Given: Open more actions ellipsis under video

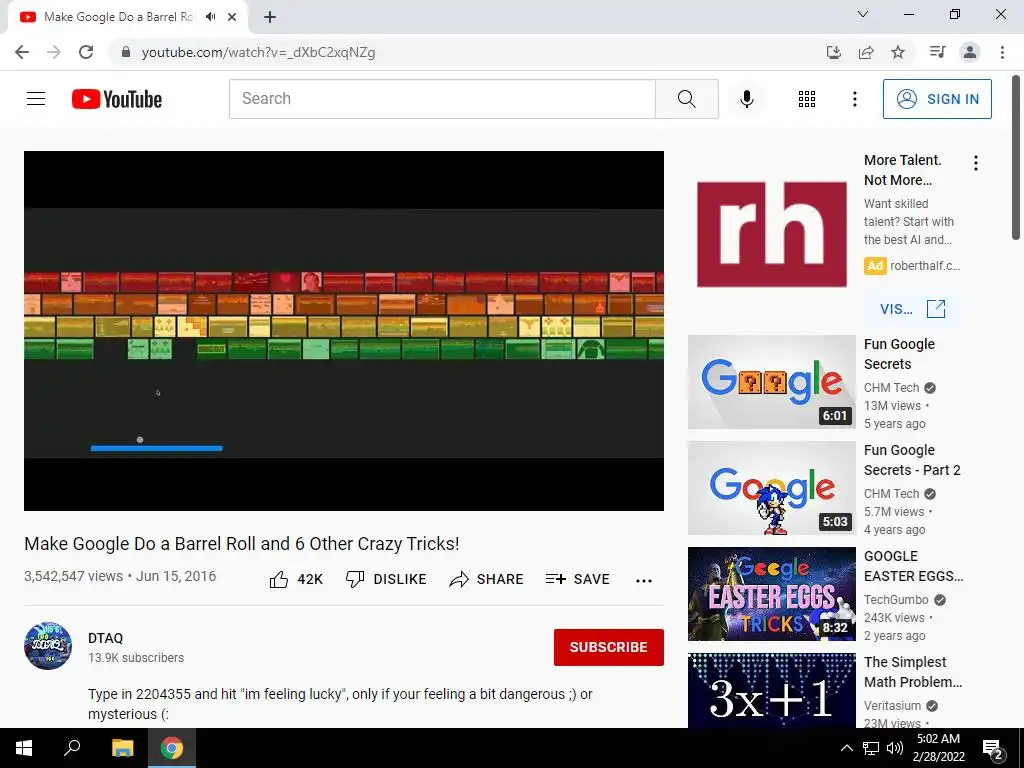Looking at the screenshot, I should [x=644, y=581].
